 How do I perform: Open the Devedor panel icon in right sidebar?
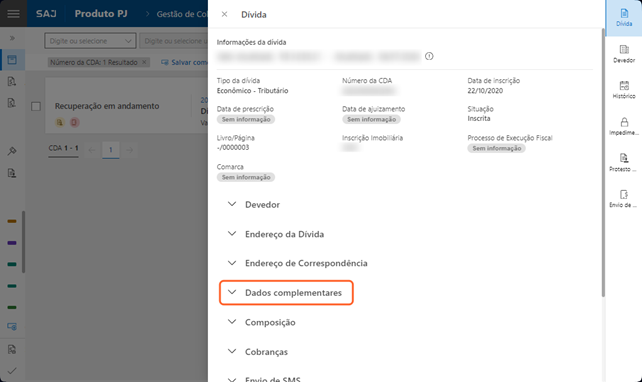tap(624, 54)
